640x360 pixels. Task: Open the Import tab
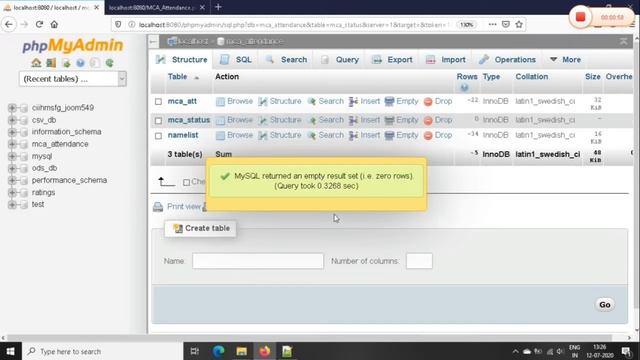point(446,60)
